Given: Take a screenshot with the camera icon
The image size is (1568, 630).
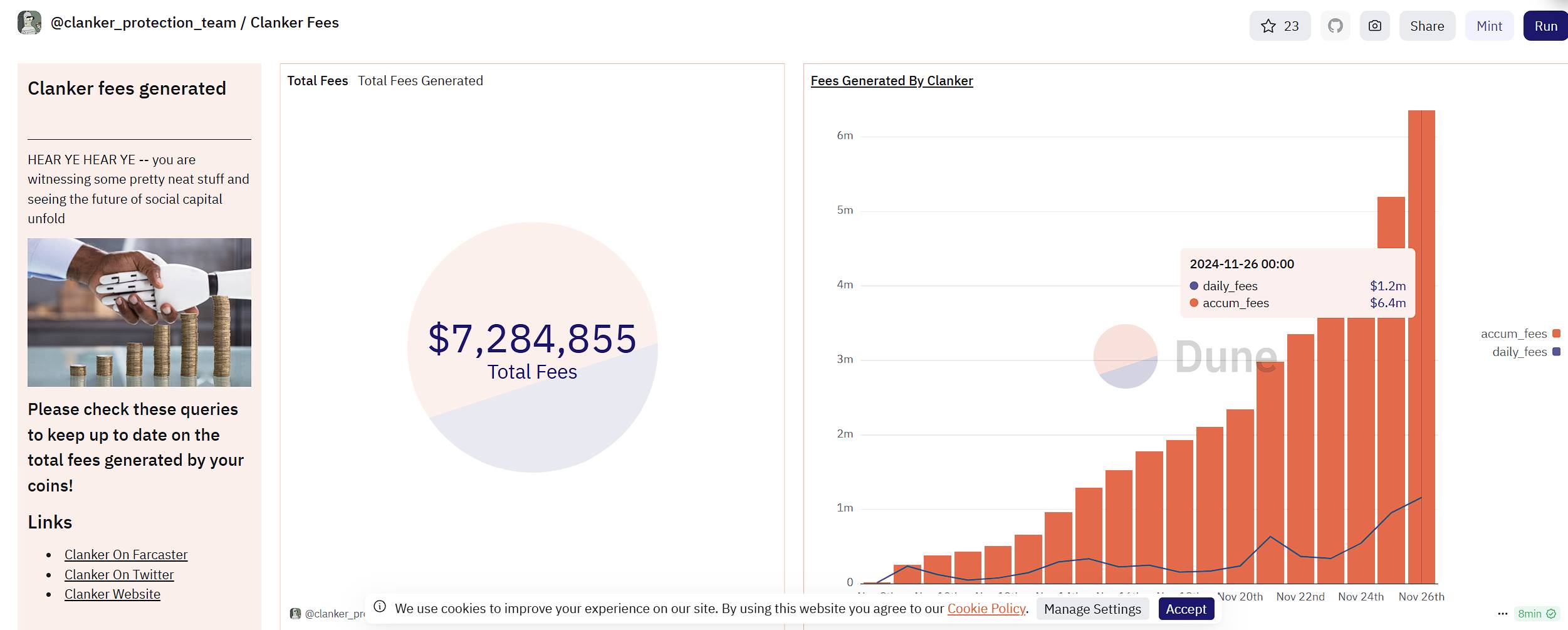Looking at the screenshot, I should point(1375,26).
